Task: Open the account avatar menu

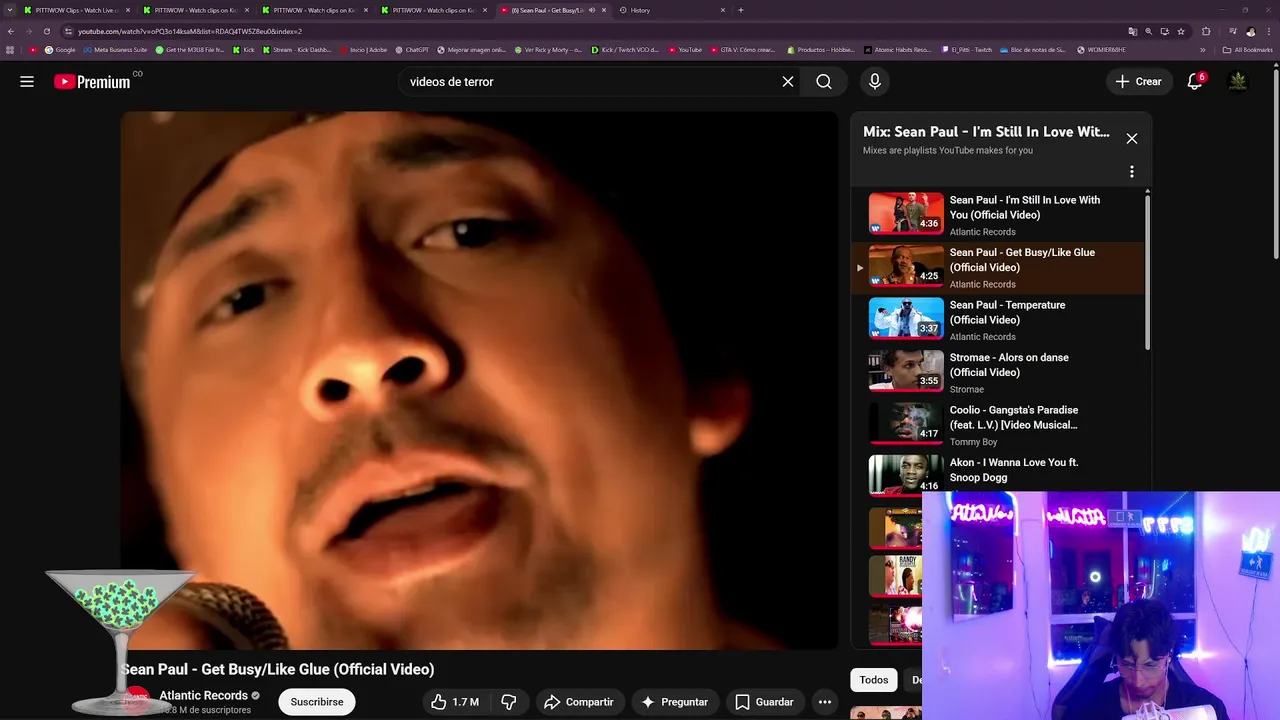Action: coord(1238,82)
